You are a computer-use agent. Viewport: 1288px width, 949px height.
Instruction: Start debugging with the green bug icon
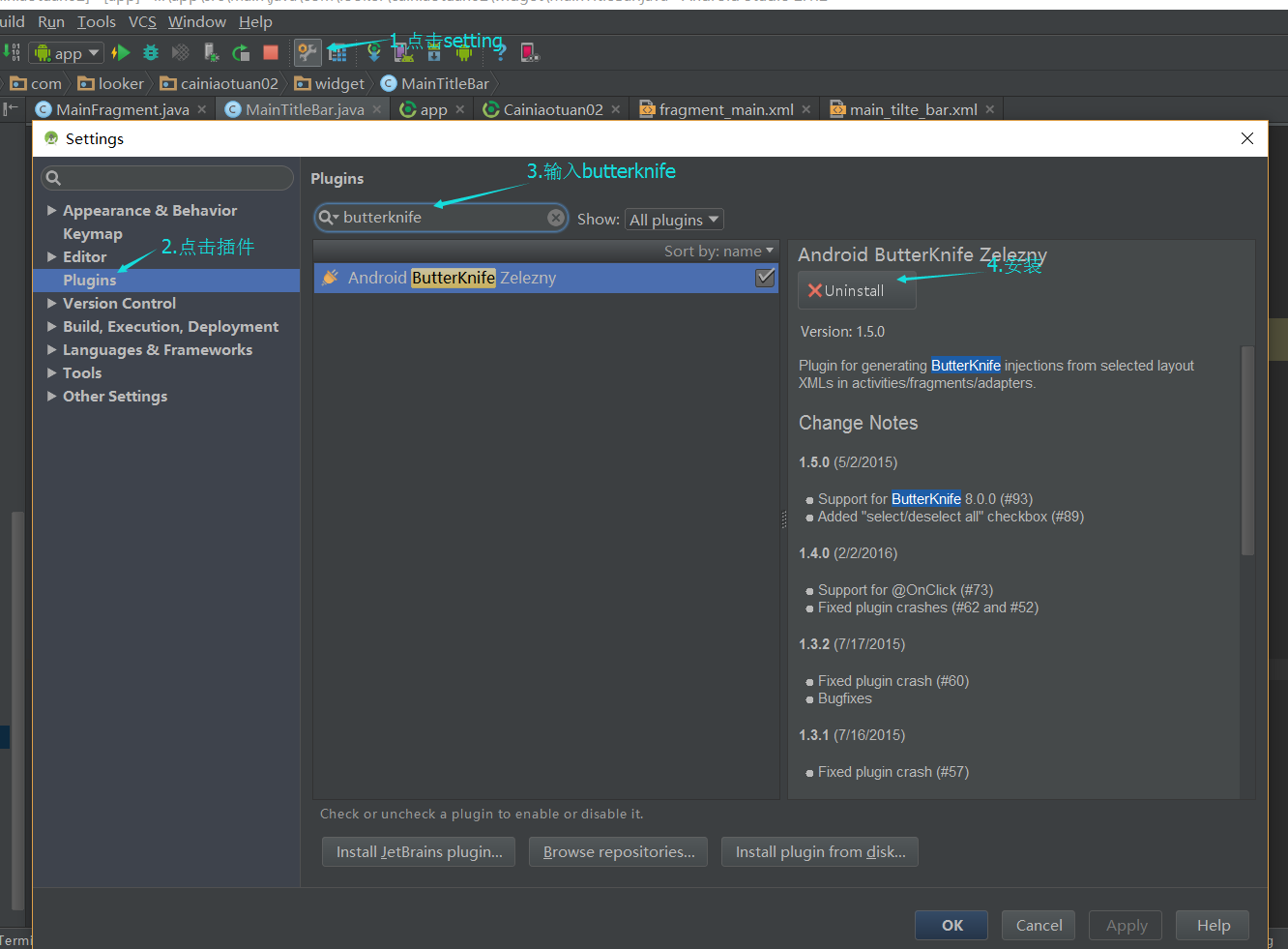(x=151, y=52)
